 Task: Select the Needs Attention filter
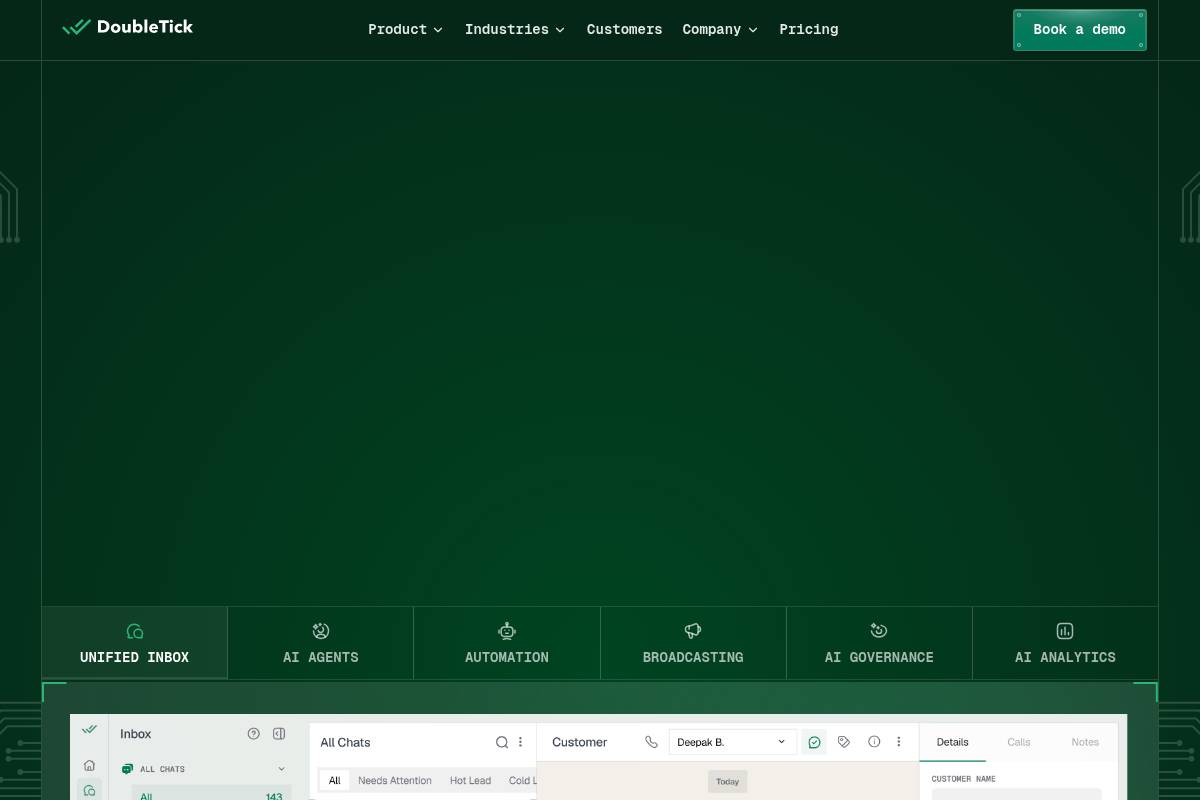coord(395,780)
